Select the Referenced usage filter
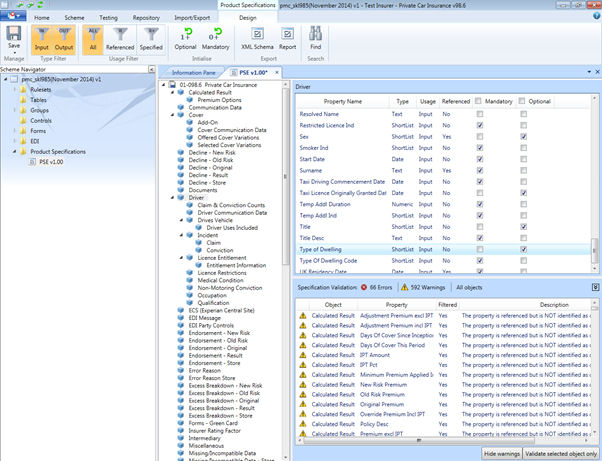This screenshot has height=461, width=602. pos(121,40)
